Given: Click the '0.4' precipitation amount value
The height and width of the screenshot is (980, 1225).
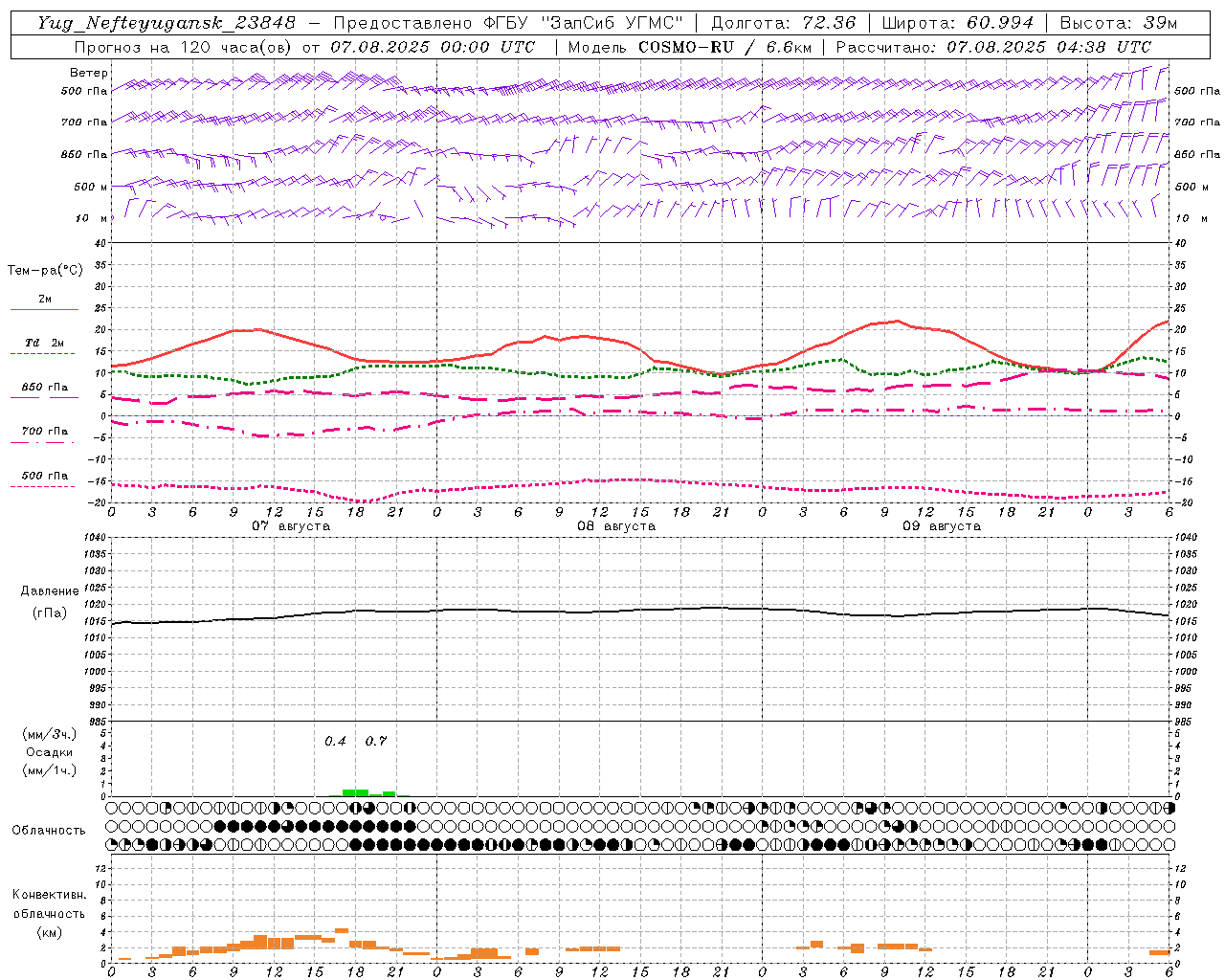Looking at the screenshot, I should pyautogui.click(x=335, y=741).
